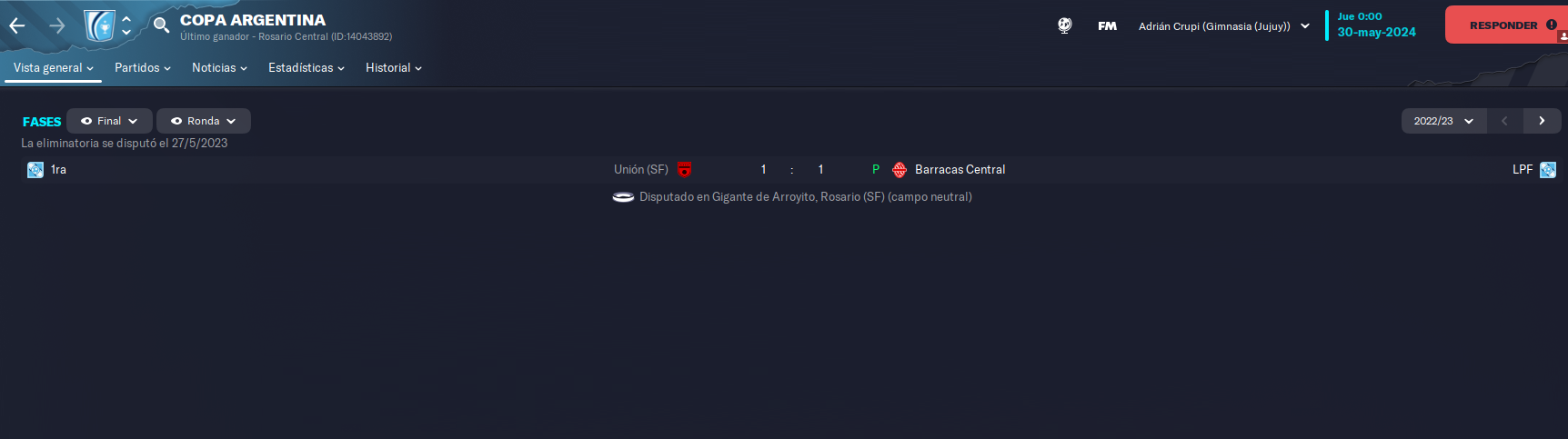Viewport: 1568px width, 439px height.
Task: Open the Estadísticas tab
Action: tap(306, 68)
